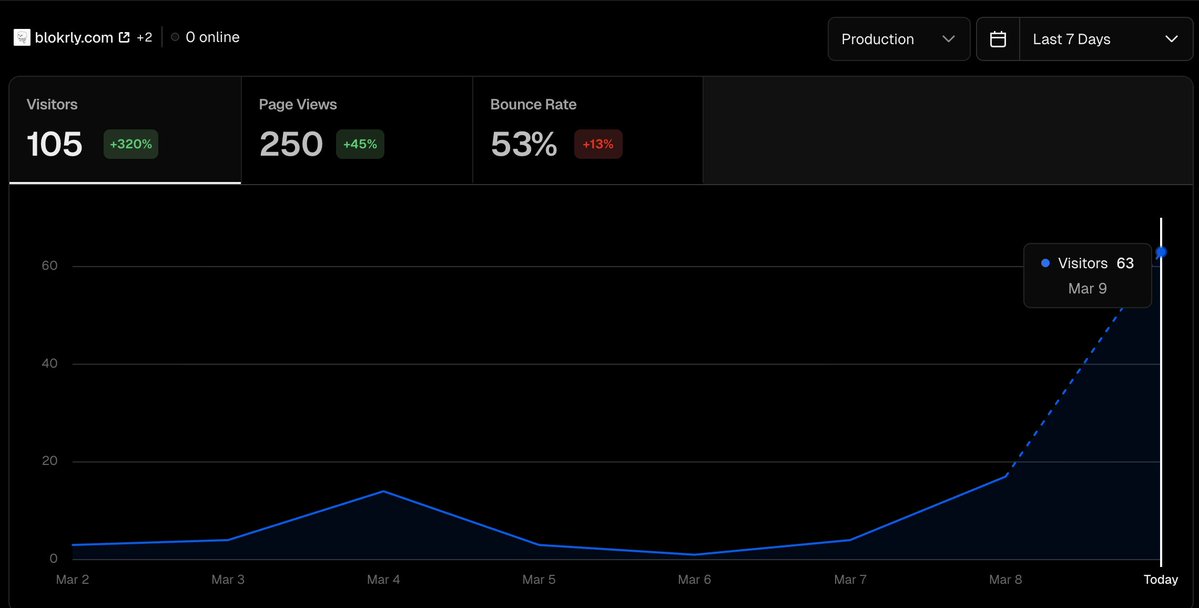1199x608 pixels.
Task: Click the Mar 6 x-axis label
Action: pos(694,580)
